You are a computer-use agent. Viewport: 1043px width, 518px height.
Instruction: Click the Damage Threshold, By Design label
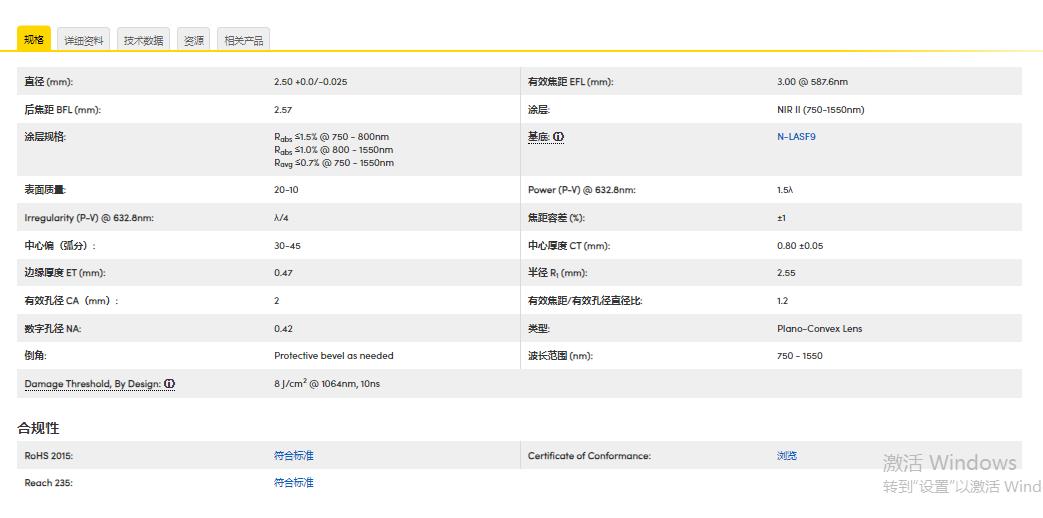point(92,384)
